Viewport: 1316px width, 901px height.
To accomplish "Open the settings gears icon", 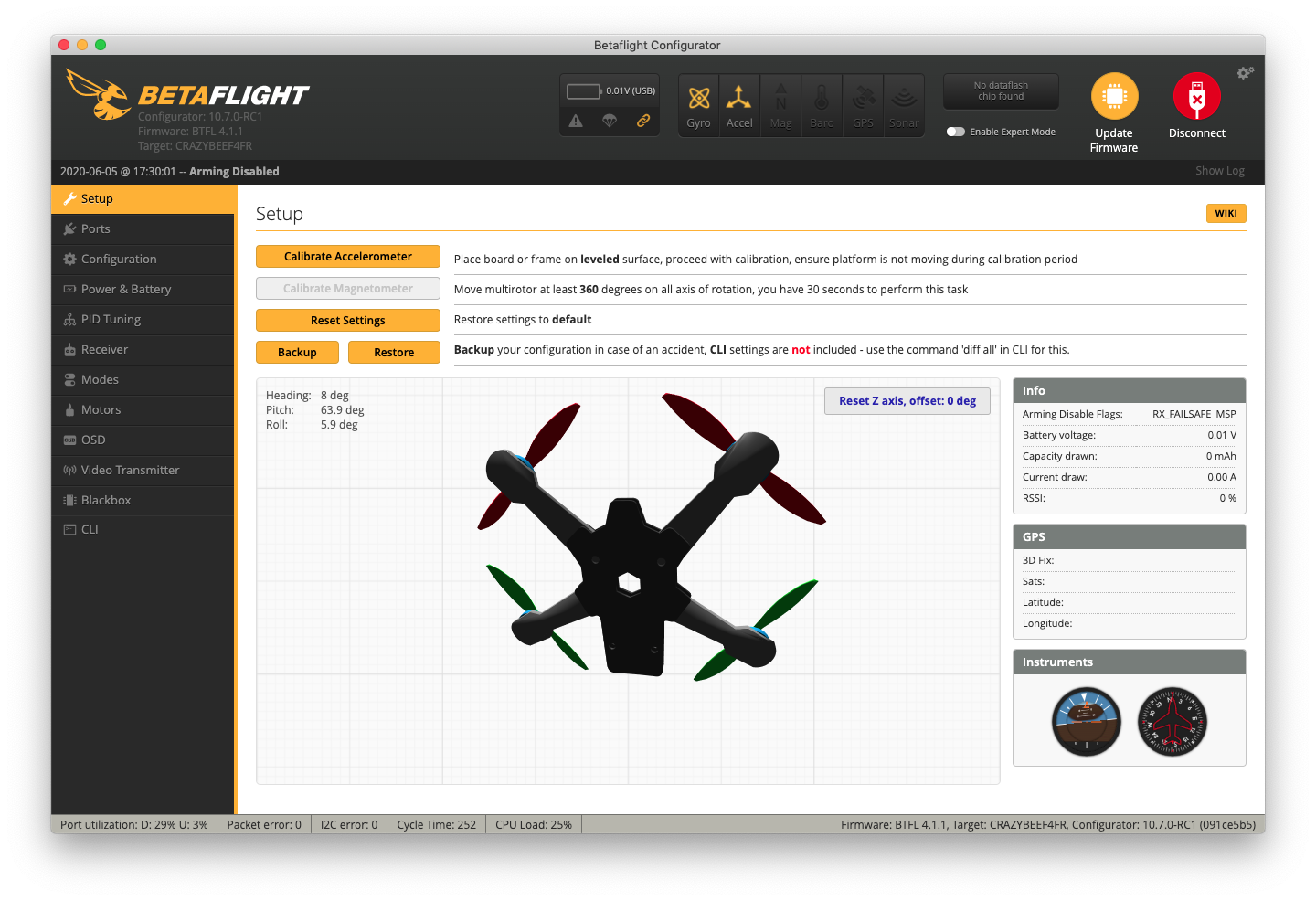I will pyautogui.click(x=1246, y=73).
